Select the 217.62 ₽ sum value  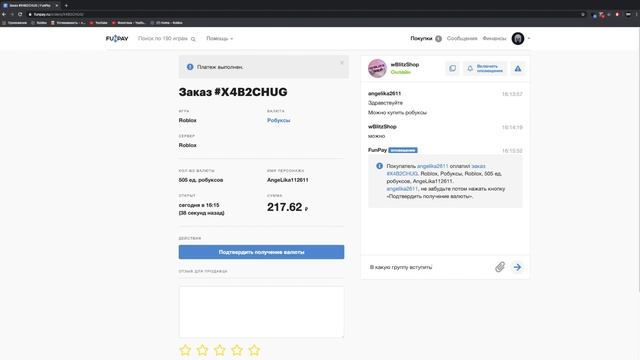[x=287, y=207]
